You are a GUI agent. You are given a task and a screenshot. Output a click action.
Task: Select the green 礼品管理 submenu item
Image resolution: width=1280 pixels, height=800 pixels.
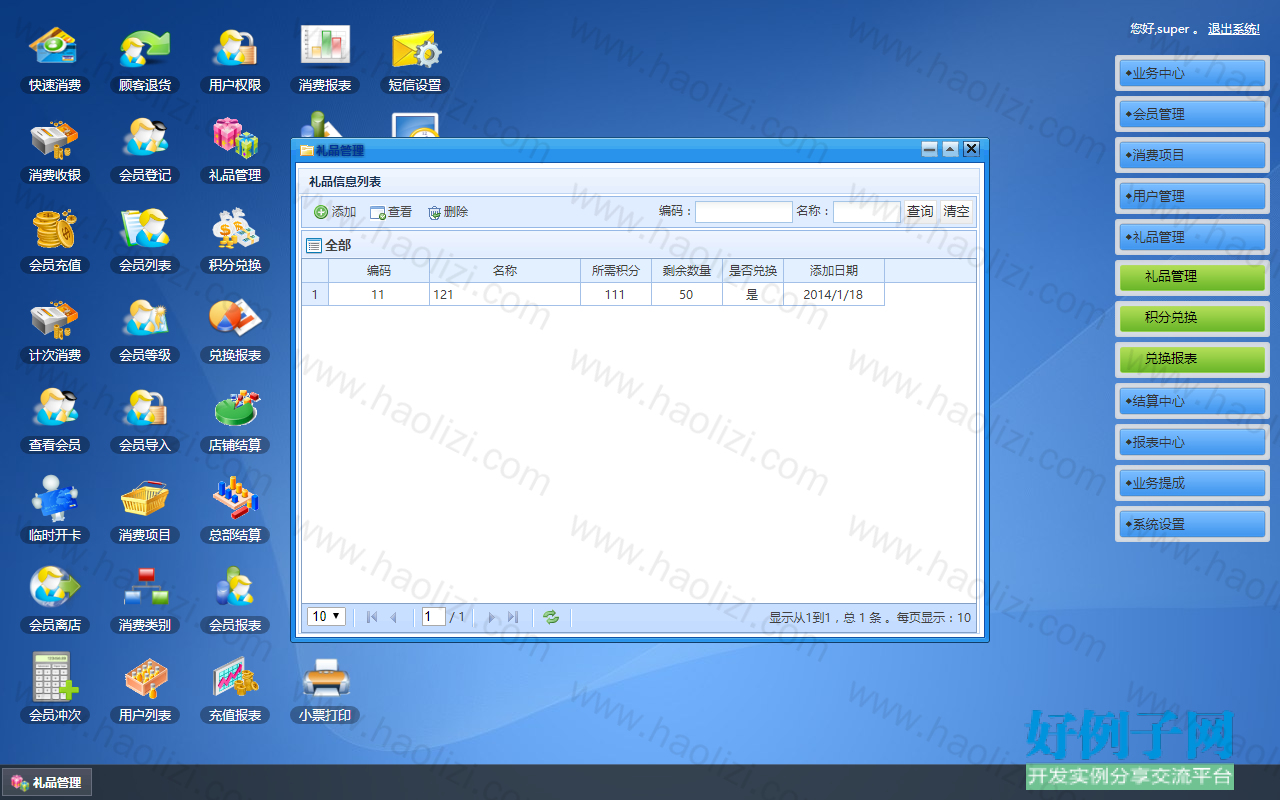tap(1192, 277)
